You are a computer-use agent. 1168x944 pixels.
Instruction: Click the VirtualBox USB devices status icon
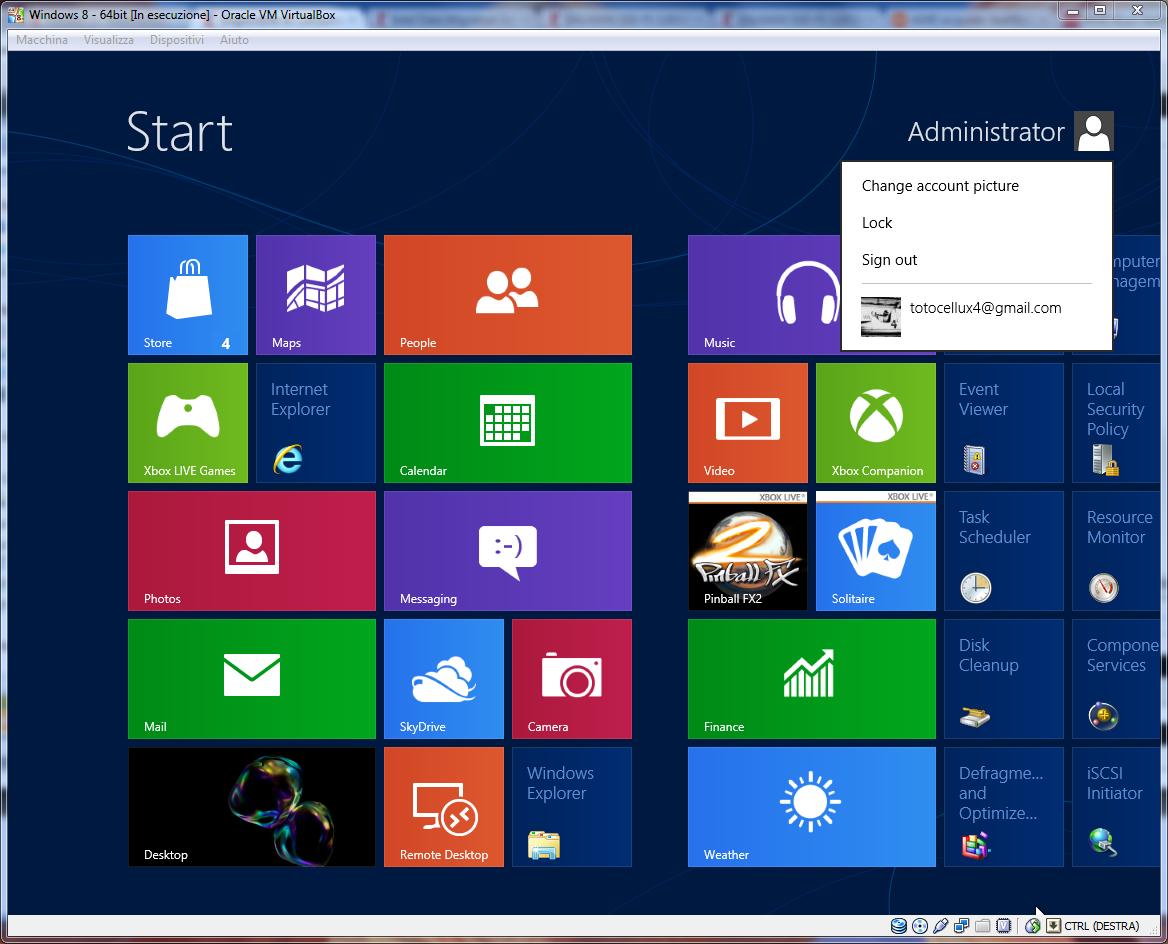[941, 926]
